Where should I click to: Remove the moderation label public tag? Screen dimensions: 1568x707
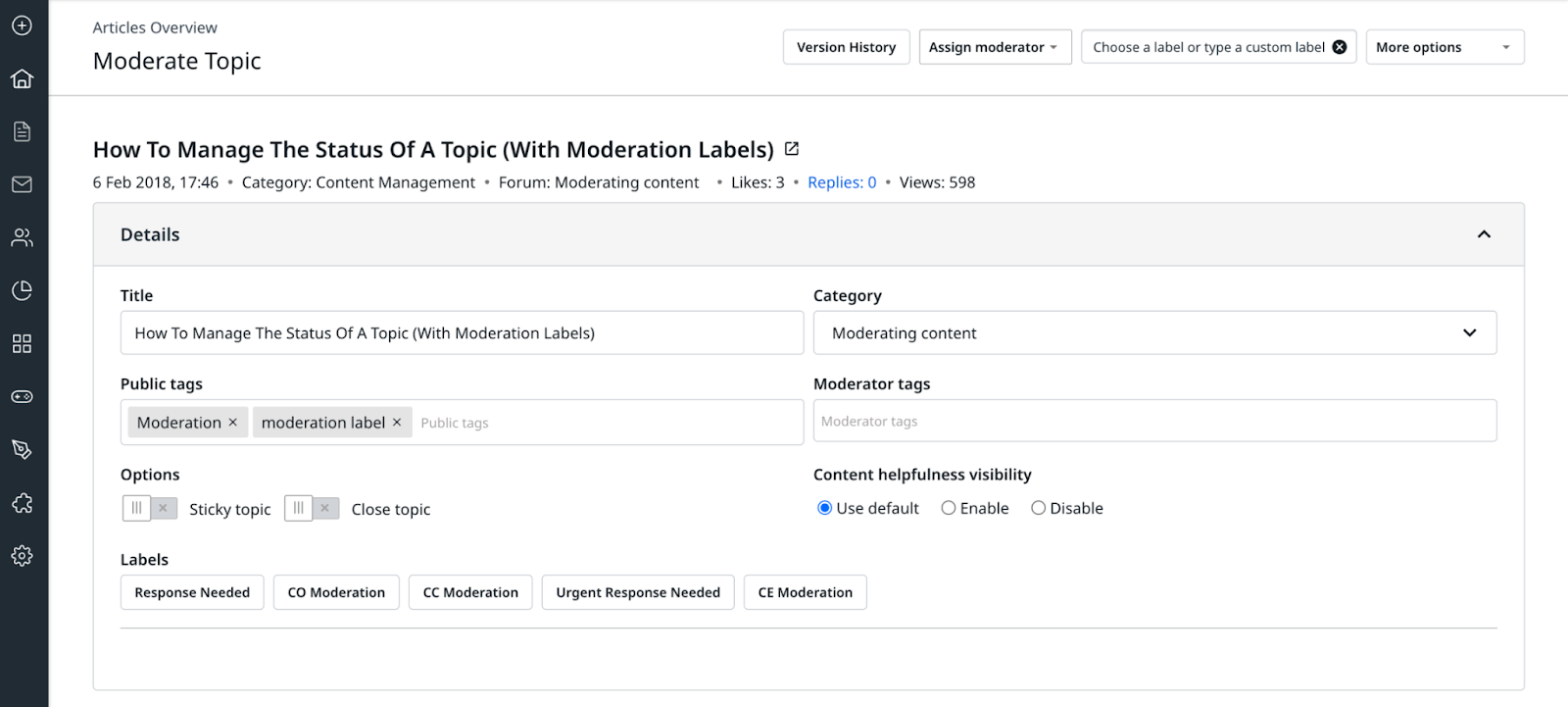397,423
